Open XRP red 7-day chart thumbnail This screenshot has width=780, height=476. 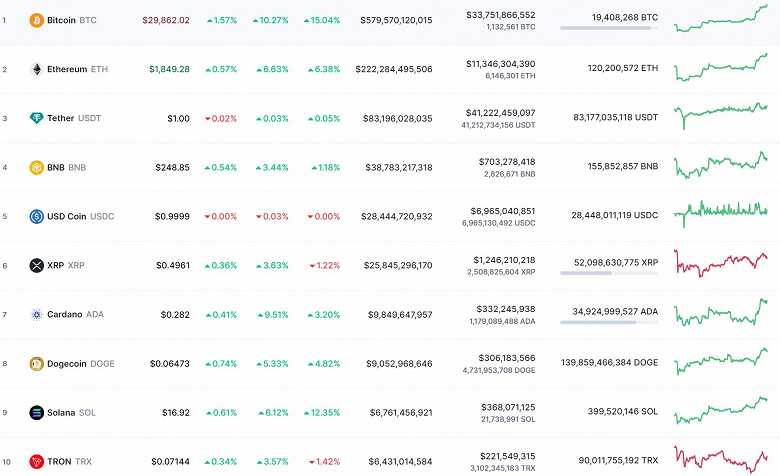point(720,263)
